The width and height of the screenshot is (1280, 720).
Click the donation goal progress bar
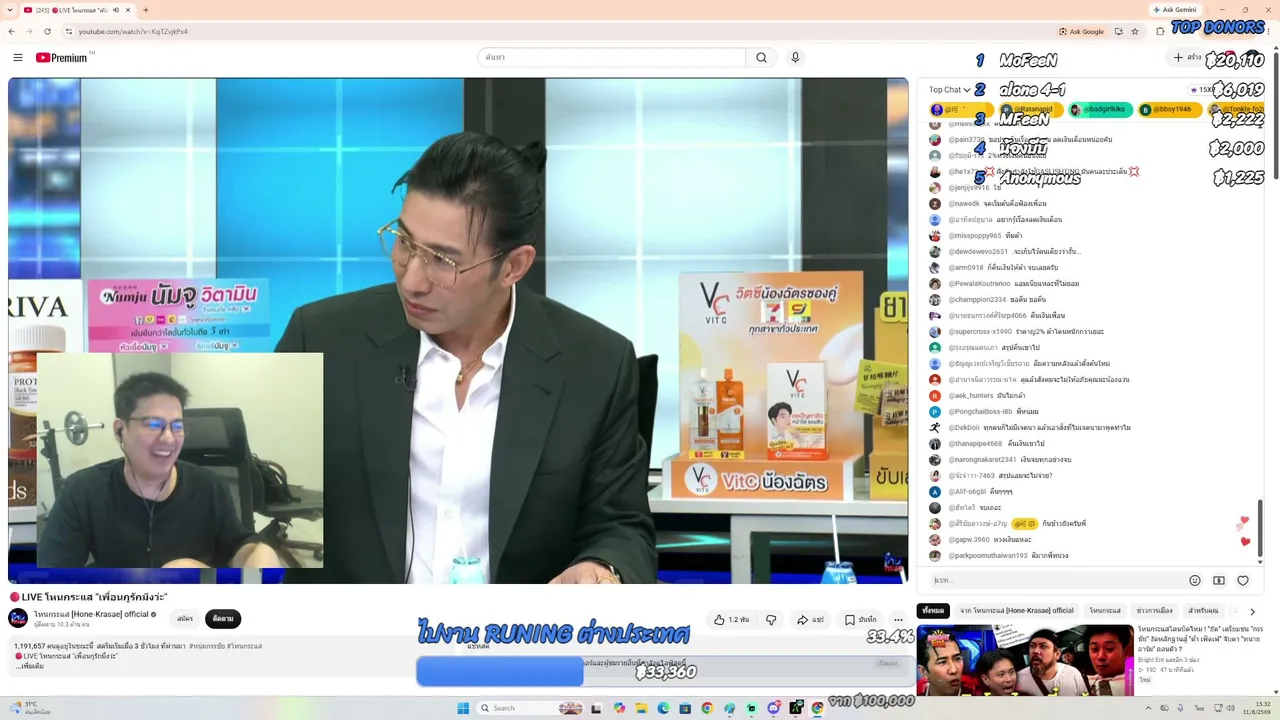pyautogui.click(x=664, y=672)
